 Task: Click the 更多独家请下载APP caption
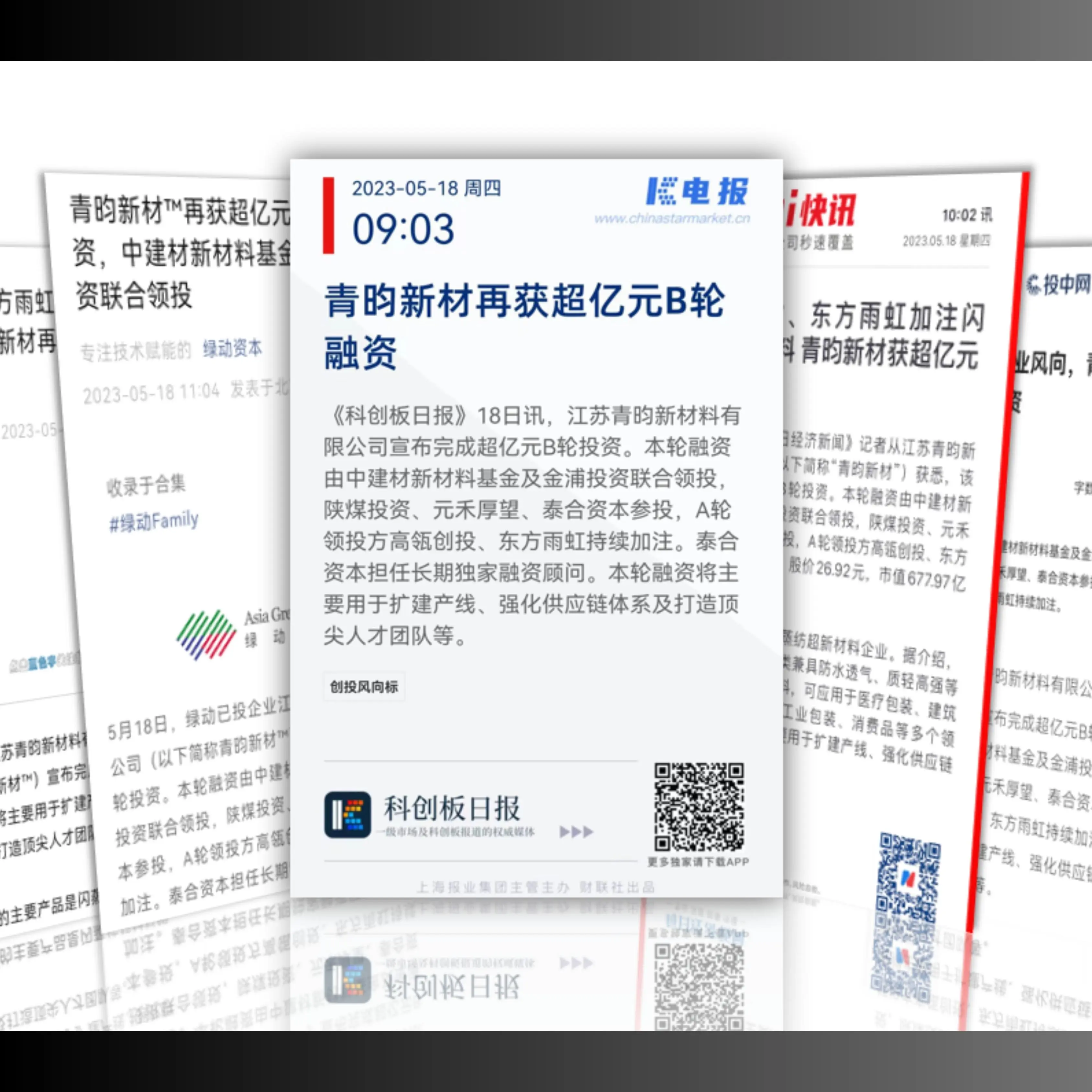[x=698, y=862]
